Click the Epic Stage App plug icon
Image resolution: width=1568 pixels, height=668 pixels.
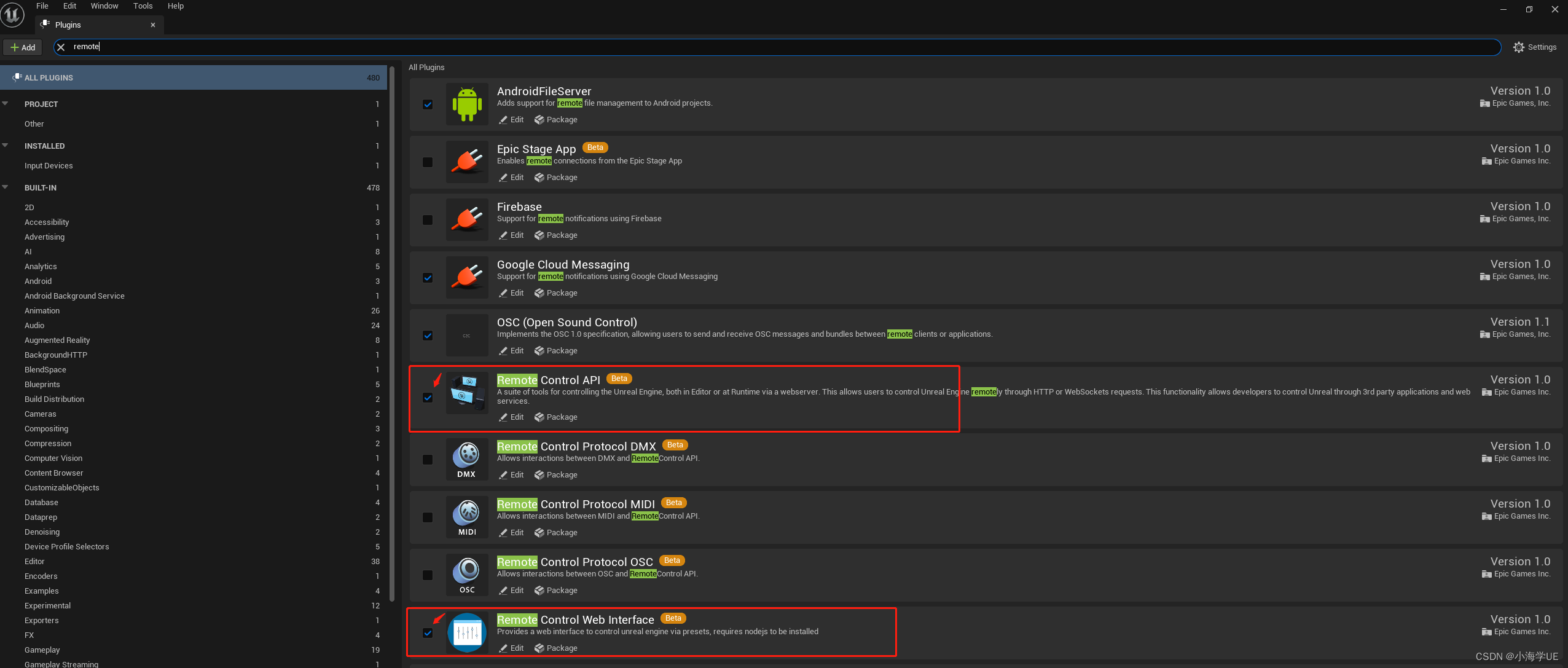coord(467,162)
